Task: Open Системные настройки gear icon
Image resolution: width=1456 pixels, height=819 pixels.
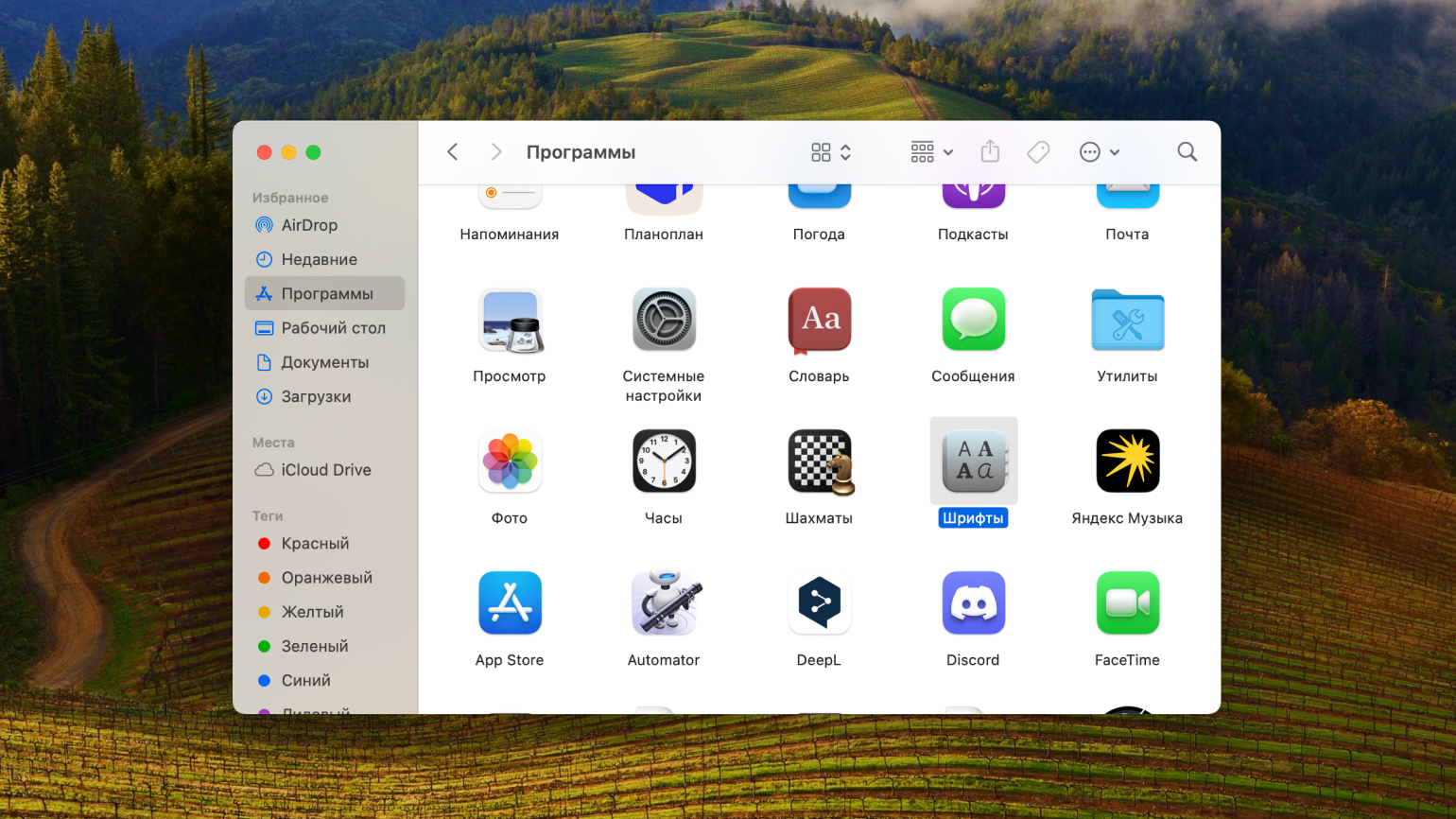Action: (x=664, y=321)
